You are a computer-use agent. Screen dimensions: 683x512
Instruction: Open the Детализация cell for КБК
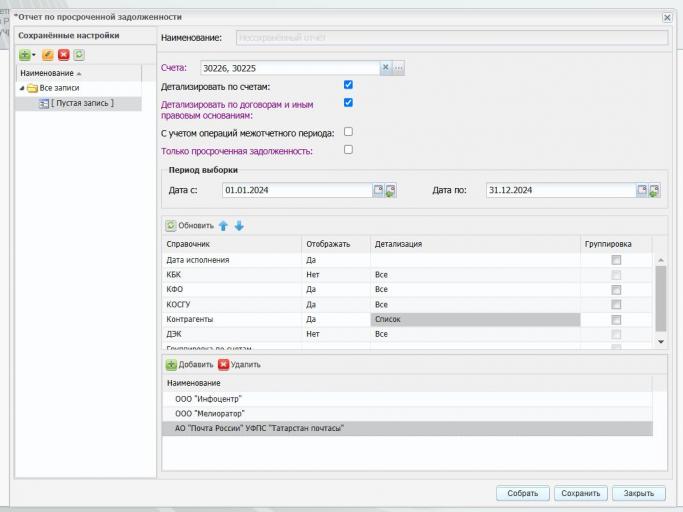tap(475, 275)
